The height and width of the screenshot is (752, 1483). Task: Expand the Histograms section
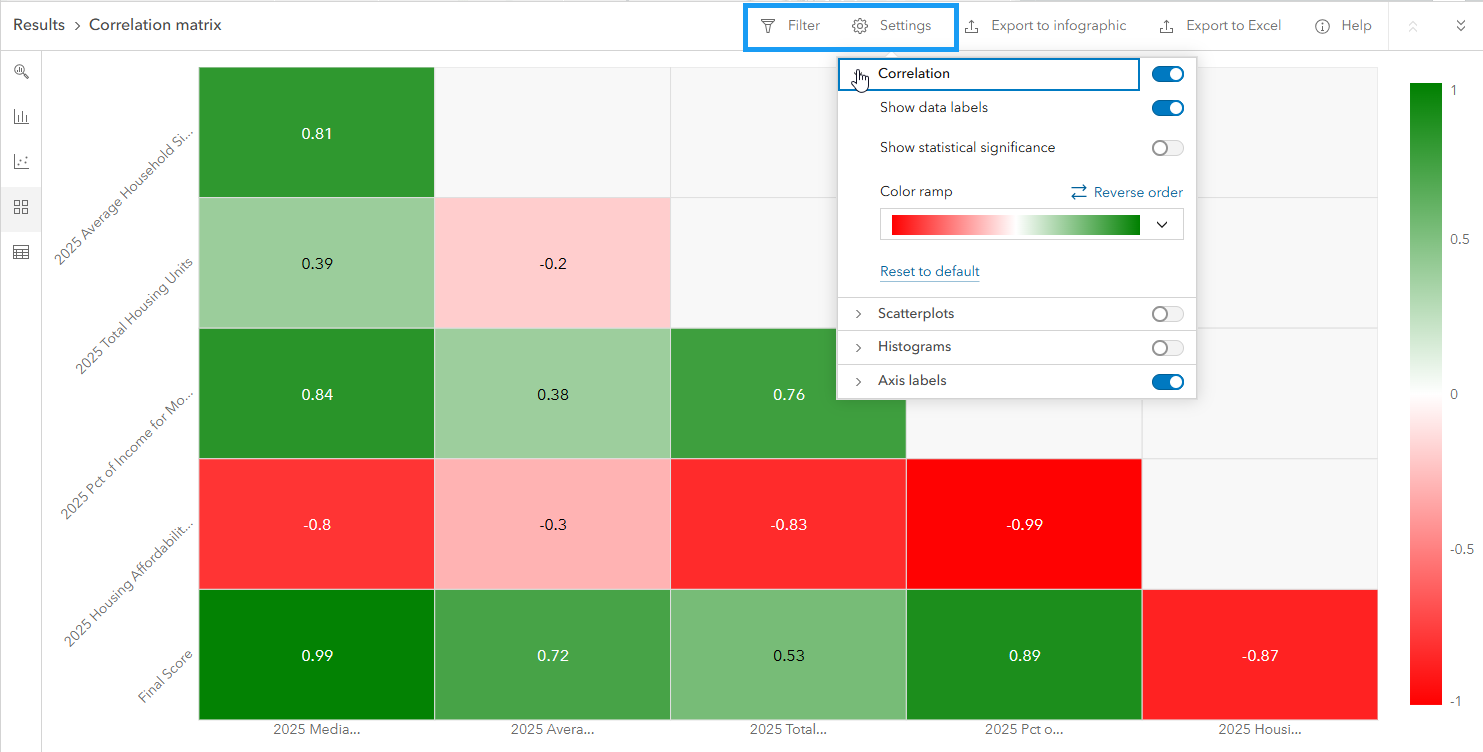pyautogui.click(x=858, y=348)
